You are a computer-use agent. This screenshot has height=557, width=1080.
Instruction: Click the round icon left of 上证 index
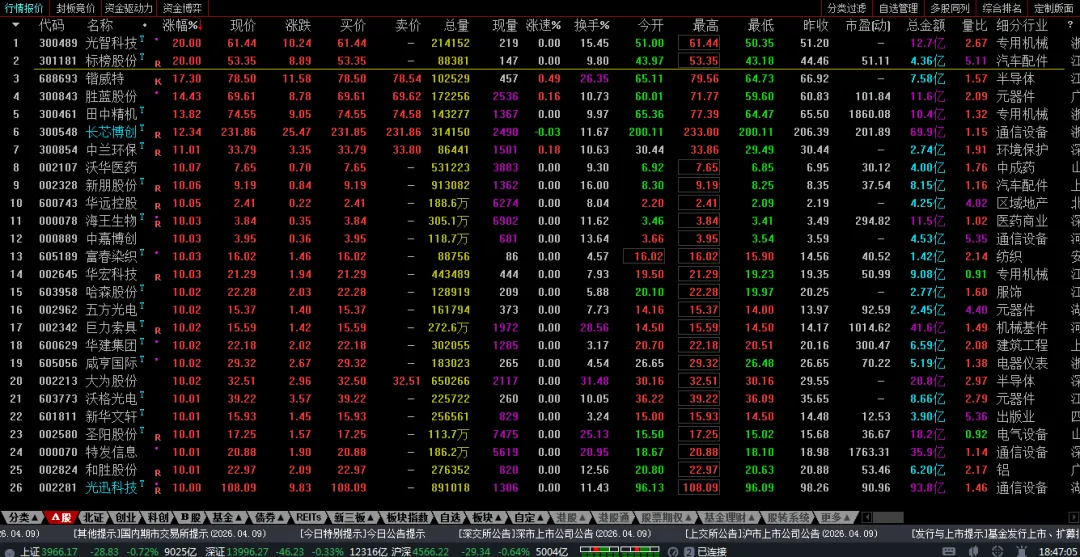[9, 551]
